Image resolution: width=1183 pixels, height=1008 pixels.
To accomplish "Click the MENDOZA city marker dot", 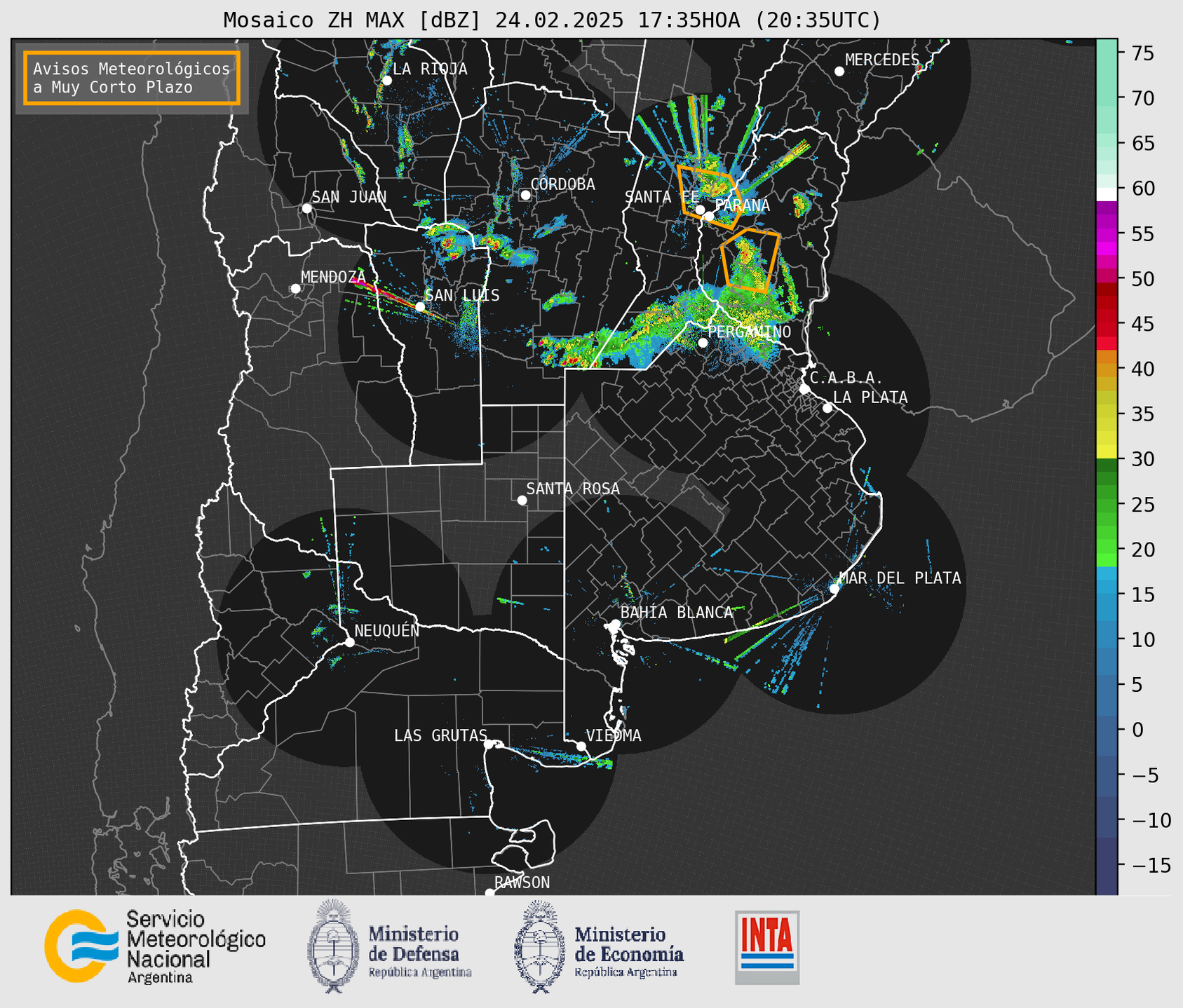I will coord(295,289).
